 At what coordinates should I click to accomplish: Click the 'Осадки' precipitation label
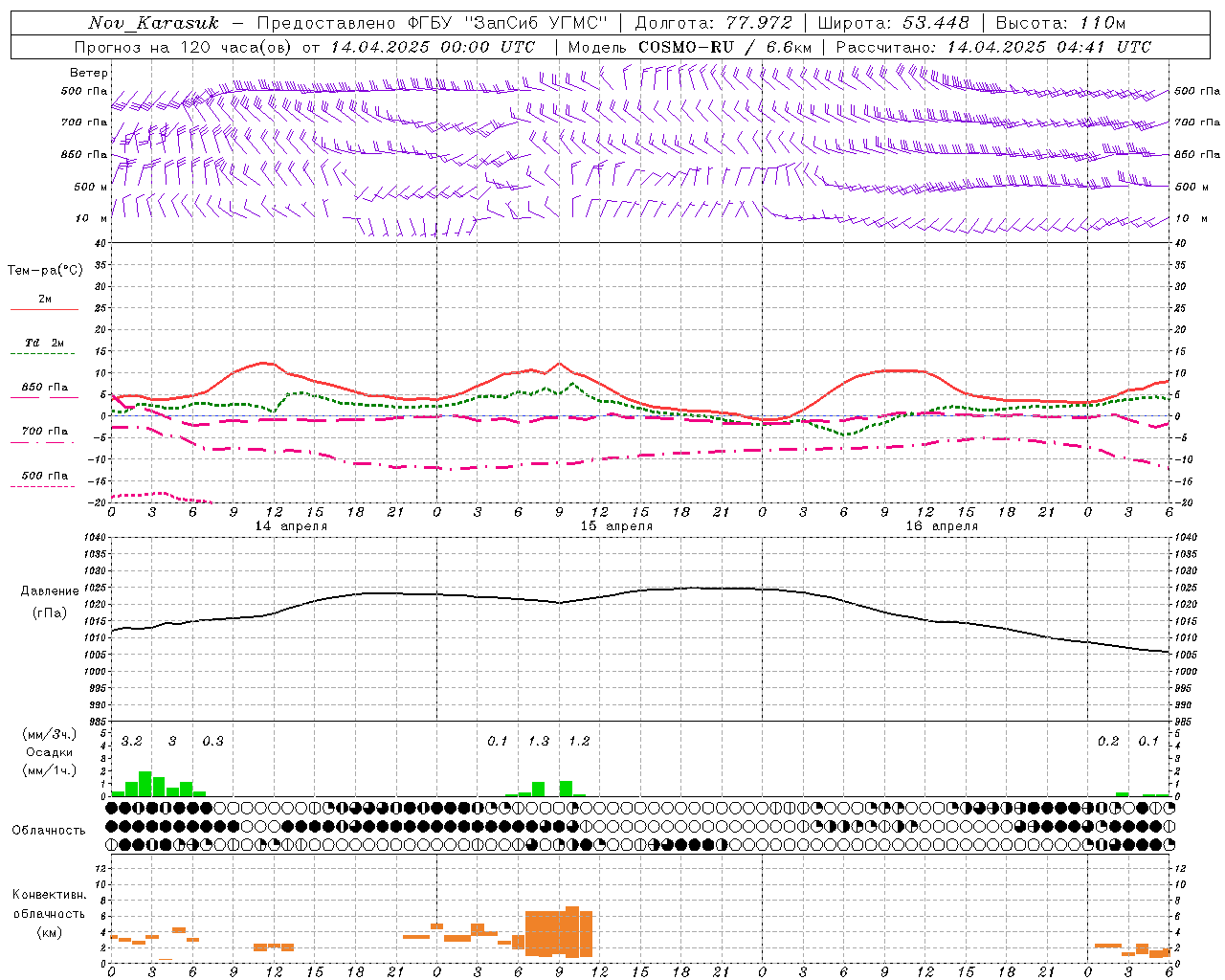pyautogui.click(x=49, y=752)
